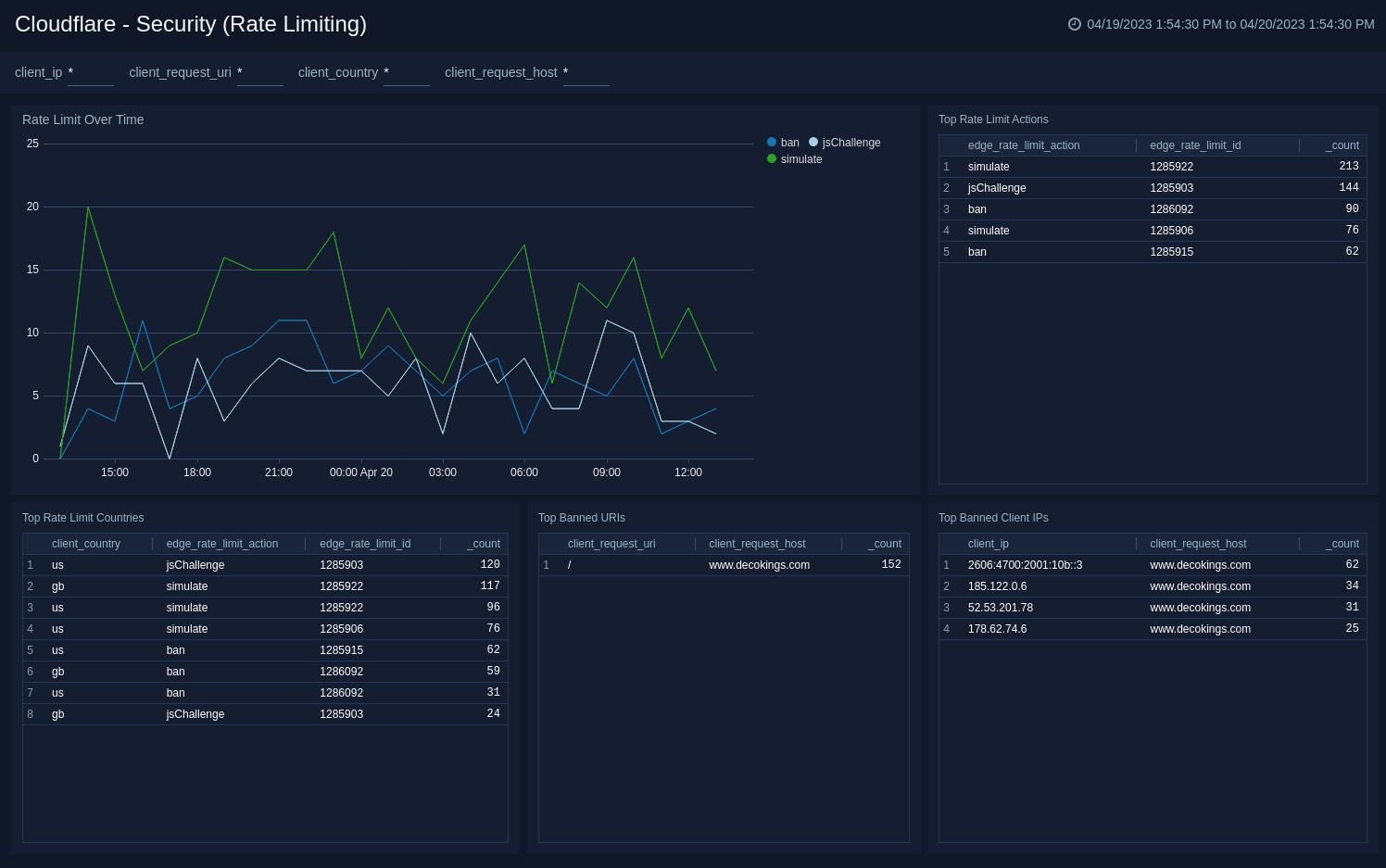Click the client_request_uri filter input field
Screen dimensions: 1386x868
[259, 76]
